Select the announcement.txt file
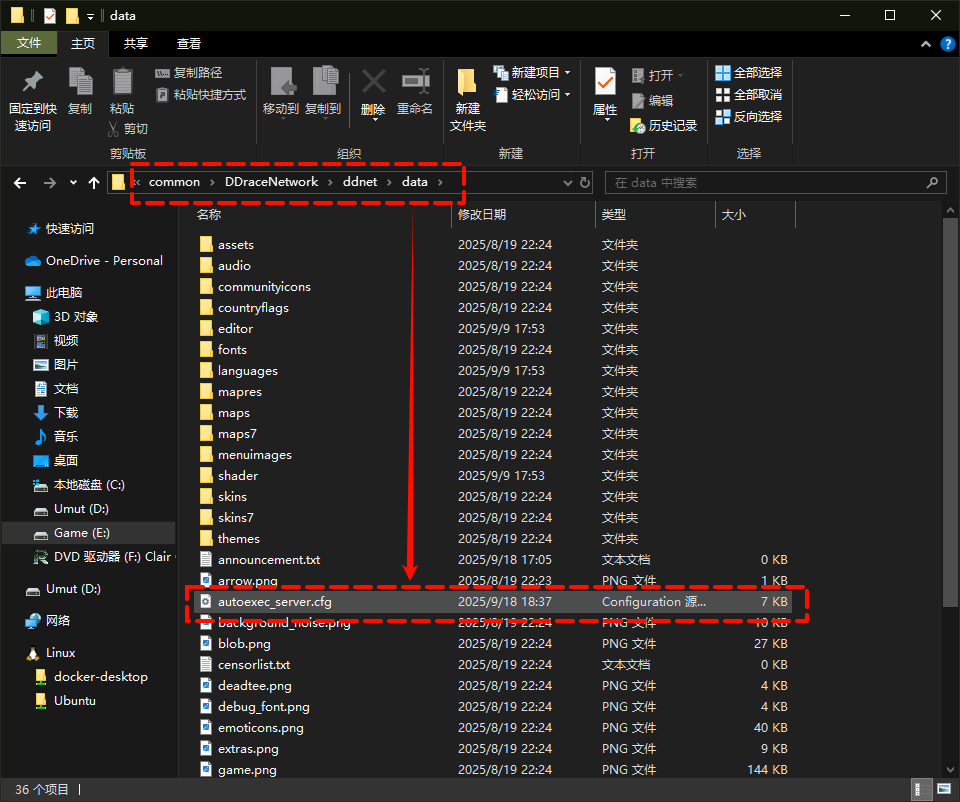The width and height of the screenshot is (960, 802). tap(493, 560)
